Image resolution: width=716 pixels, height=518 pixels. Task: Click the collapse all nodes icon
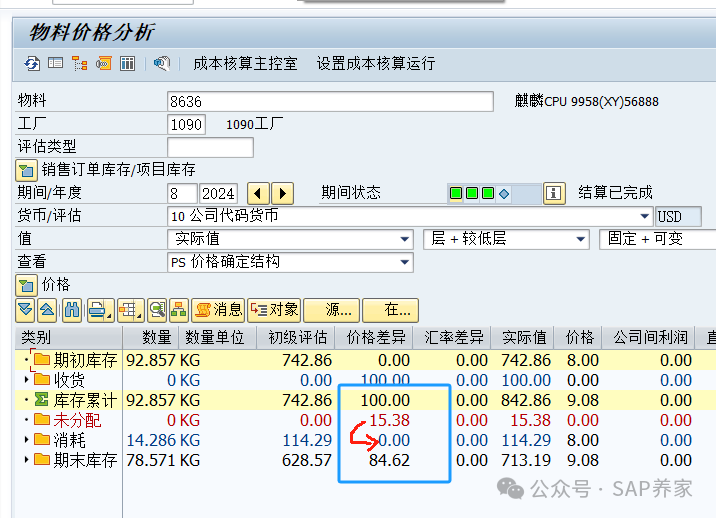pyautogui.click(x=47, y=310)
